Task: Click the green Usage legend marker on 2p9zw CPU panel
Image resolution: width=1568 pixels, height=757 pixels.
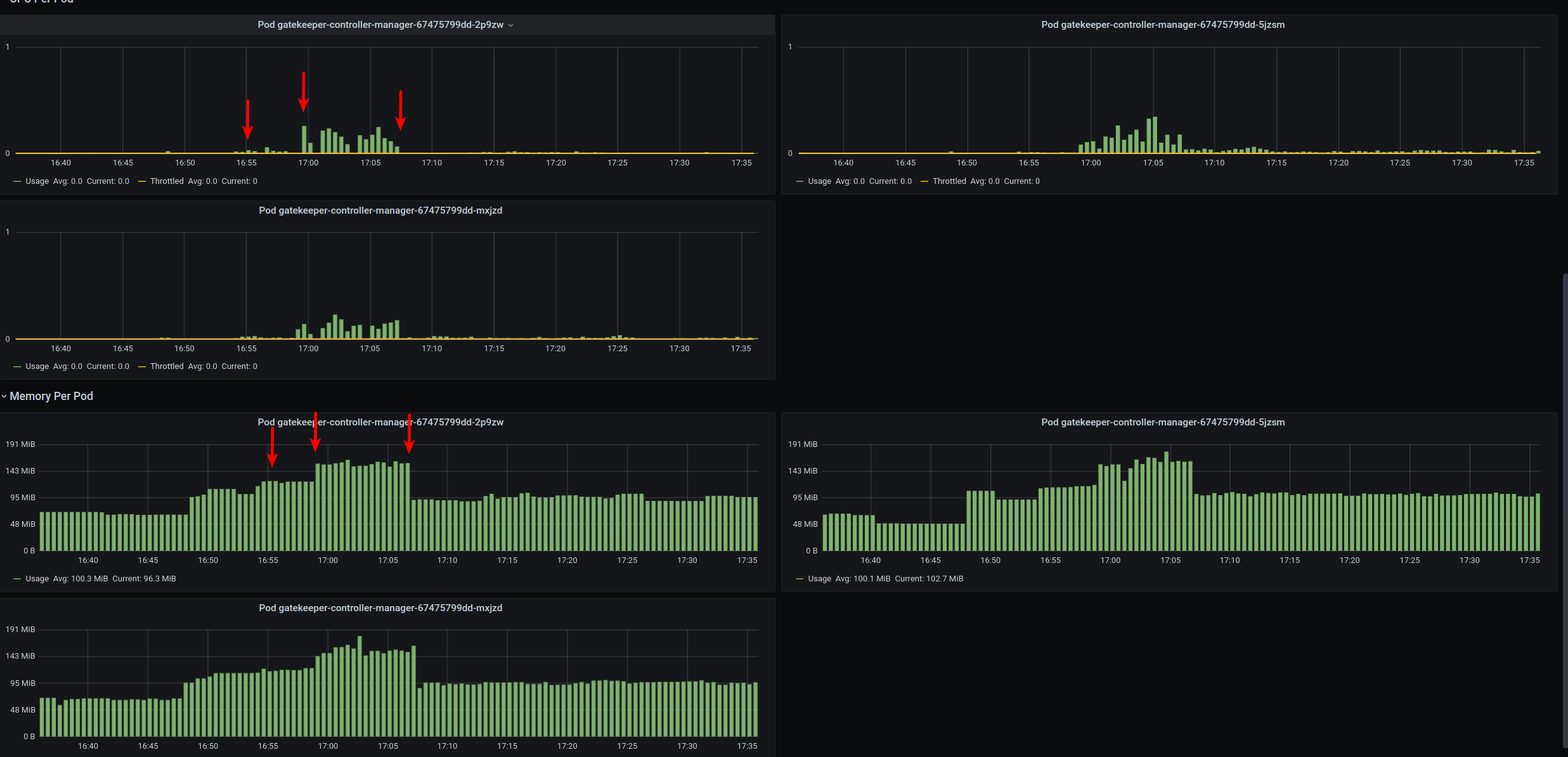Action: point(16,181)
